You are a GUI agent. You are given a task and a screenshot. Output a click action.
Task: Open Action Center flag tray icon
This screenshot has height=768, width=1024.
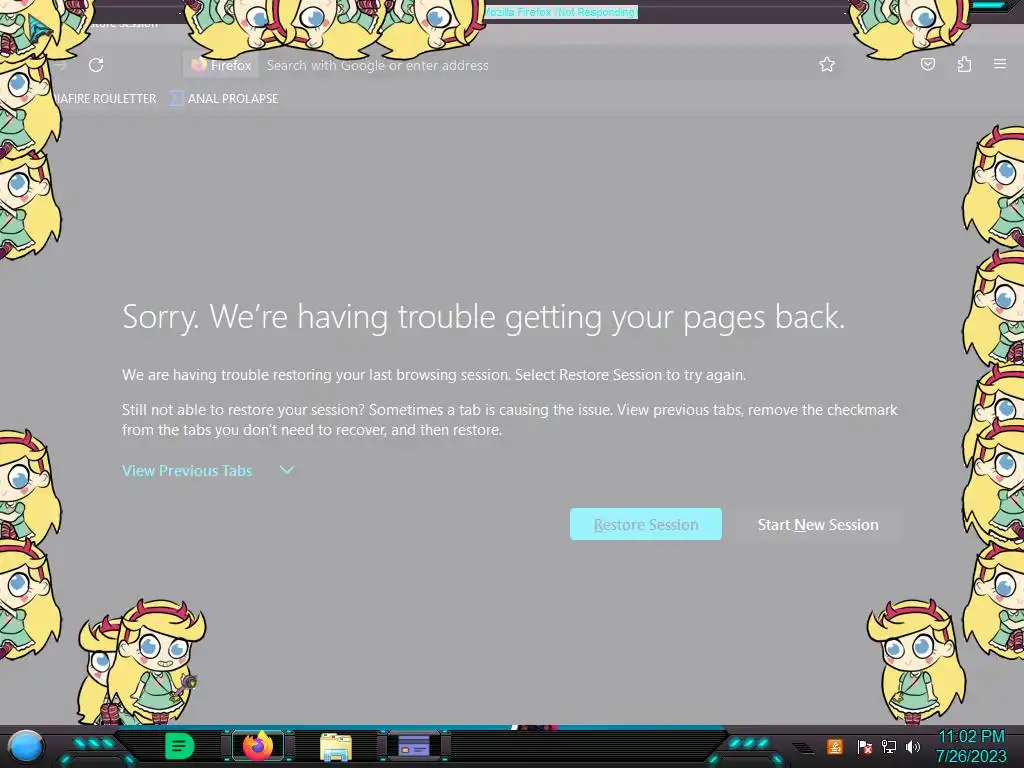[x=865, y=746]
